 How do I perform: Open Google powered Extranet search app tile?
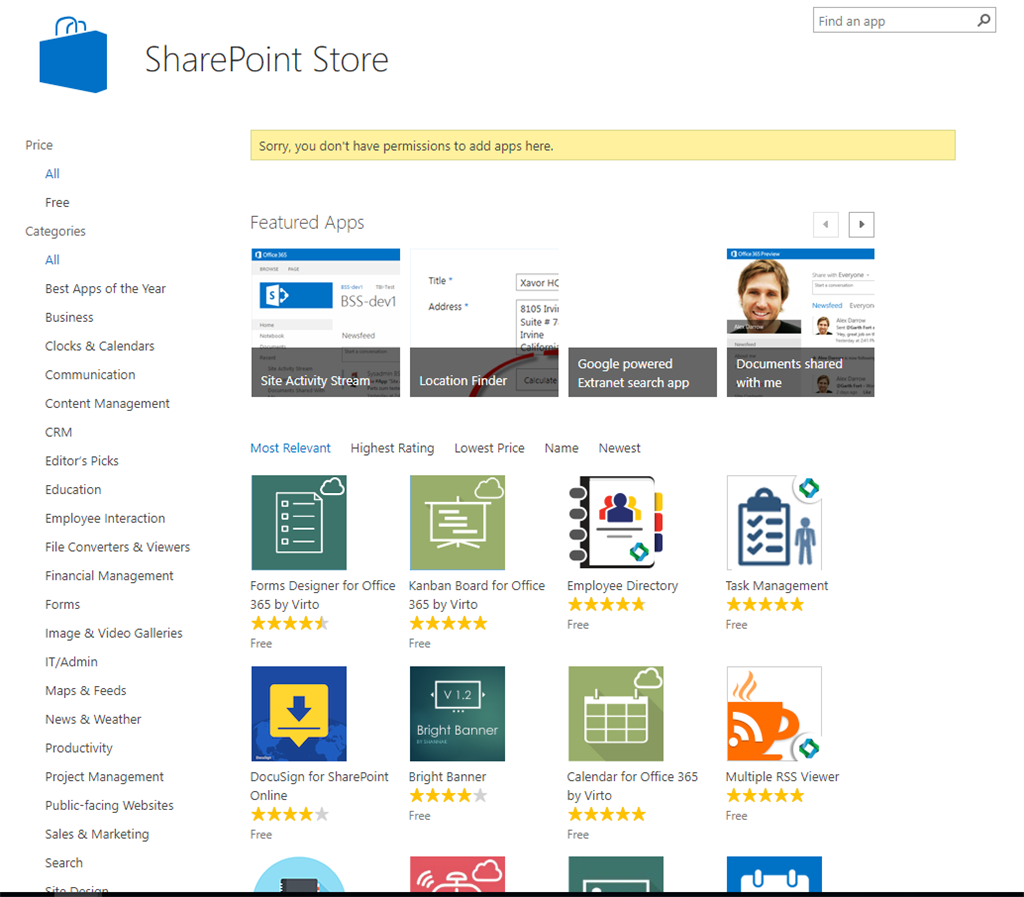(643, 323)
